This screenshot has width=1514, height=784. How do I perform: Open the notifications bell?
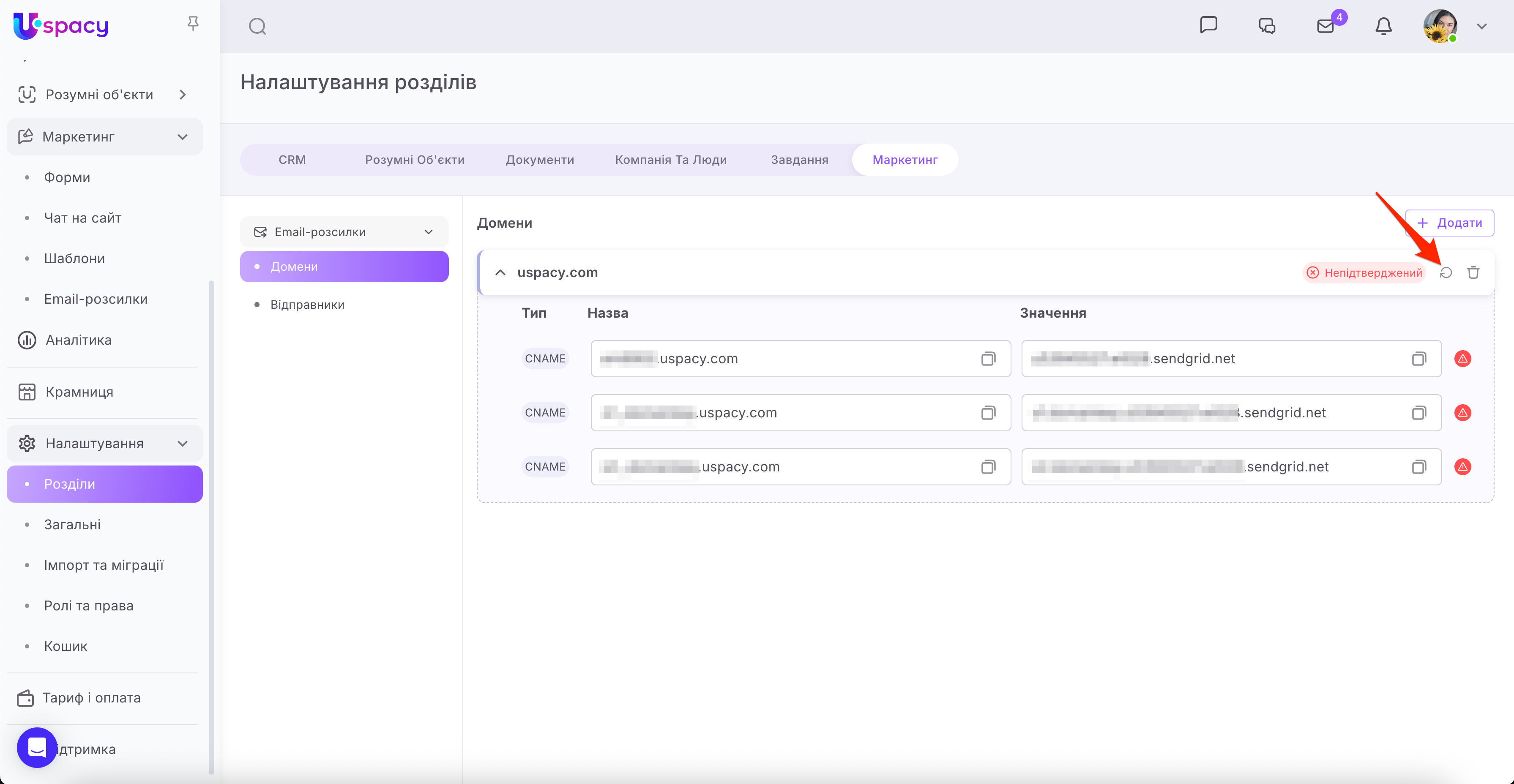coord(1383,27)
